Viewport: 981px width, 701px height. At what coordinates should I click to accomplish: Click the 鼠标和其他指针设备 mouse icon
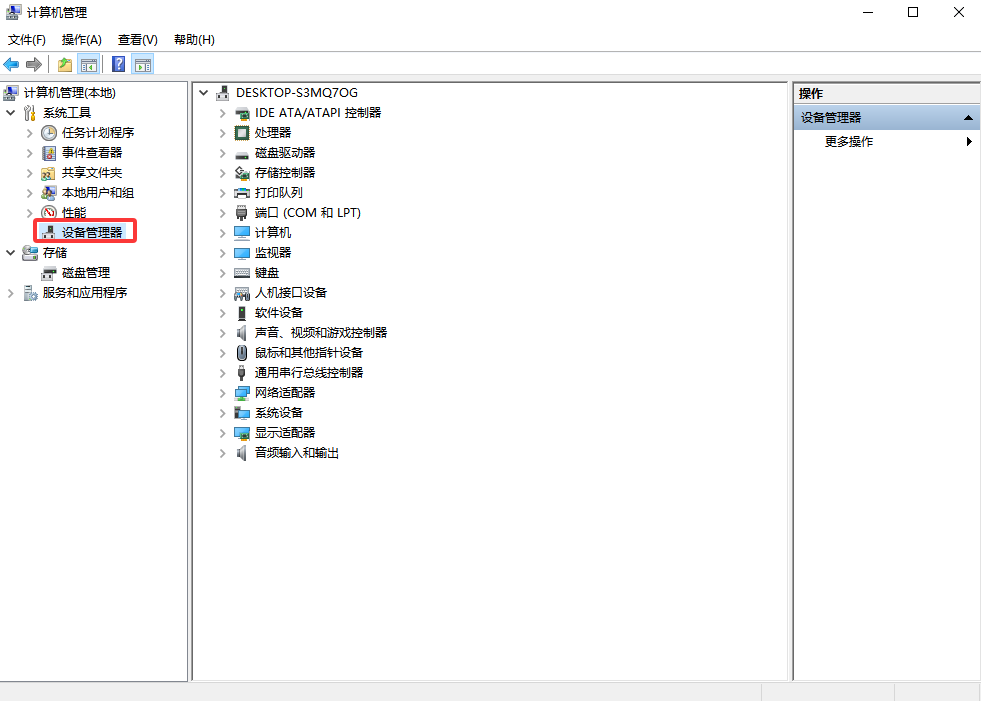pyautogui.click(x=241, y=353)
